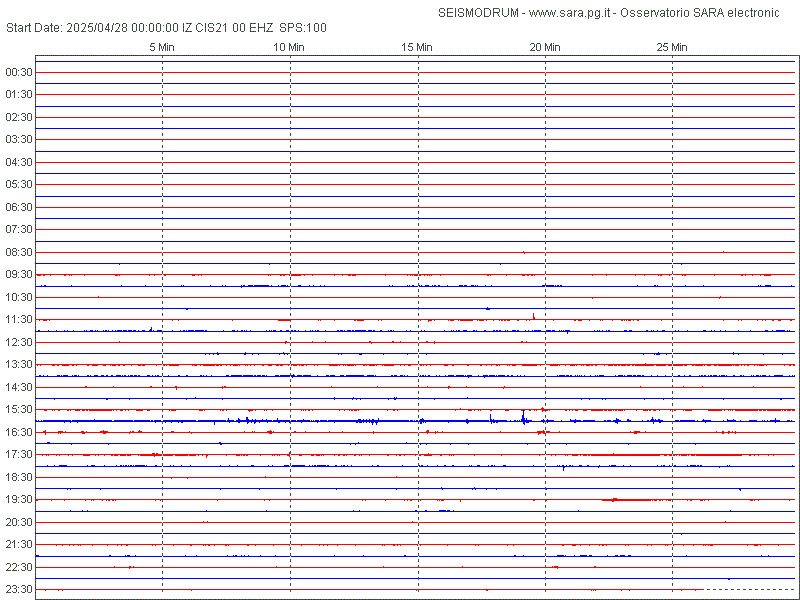
Task: Select the 15:30 row label
Action: [19, 410]
